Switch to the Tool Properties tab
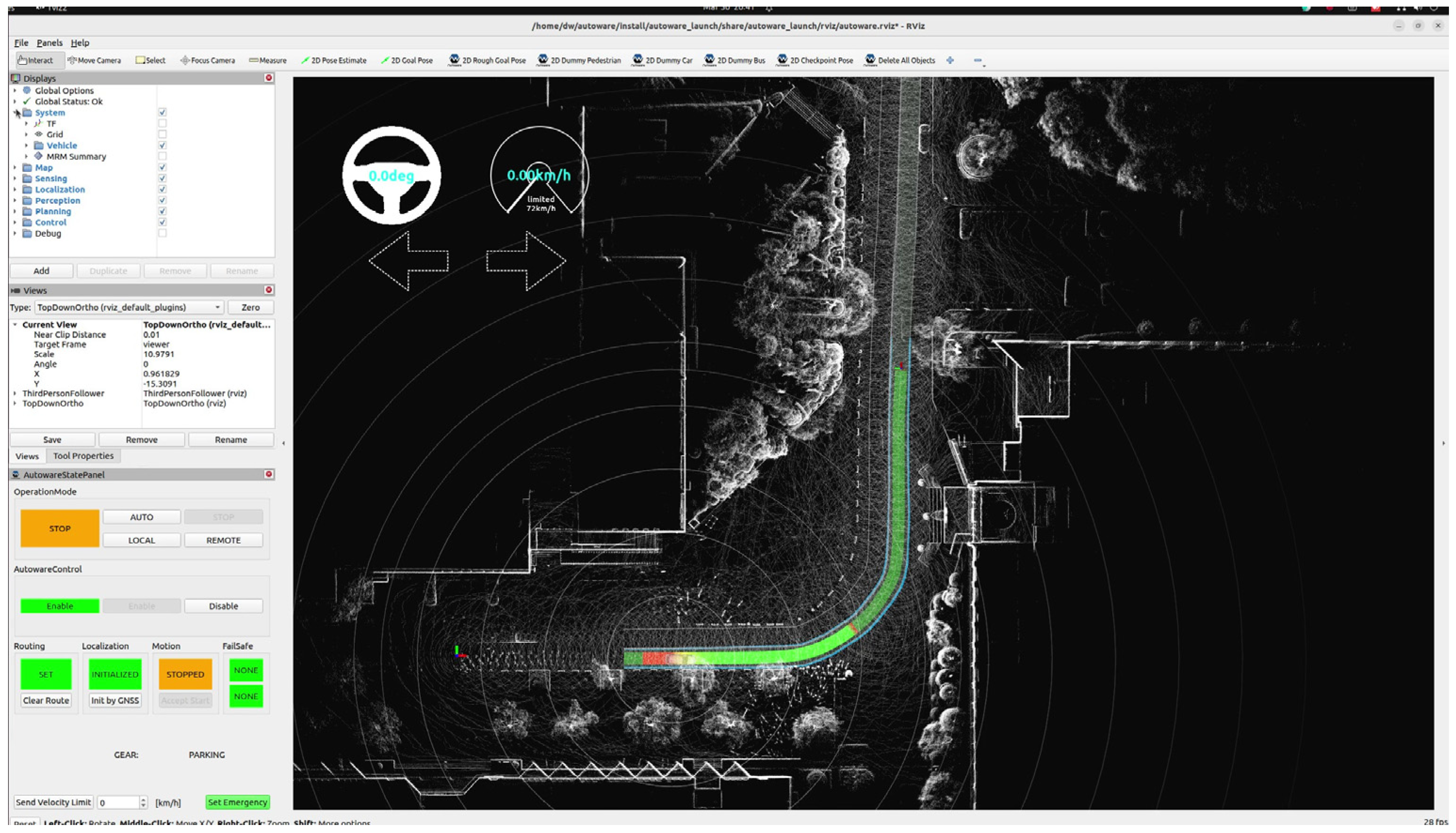1456x833 pixels. pyautogui.click(x=83, y=456)
